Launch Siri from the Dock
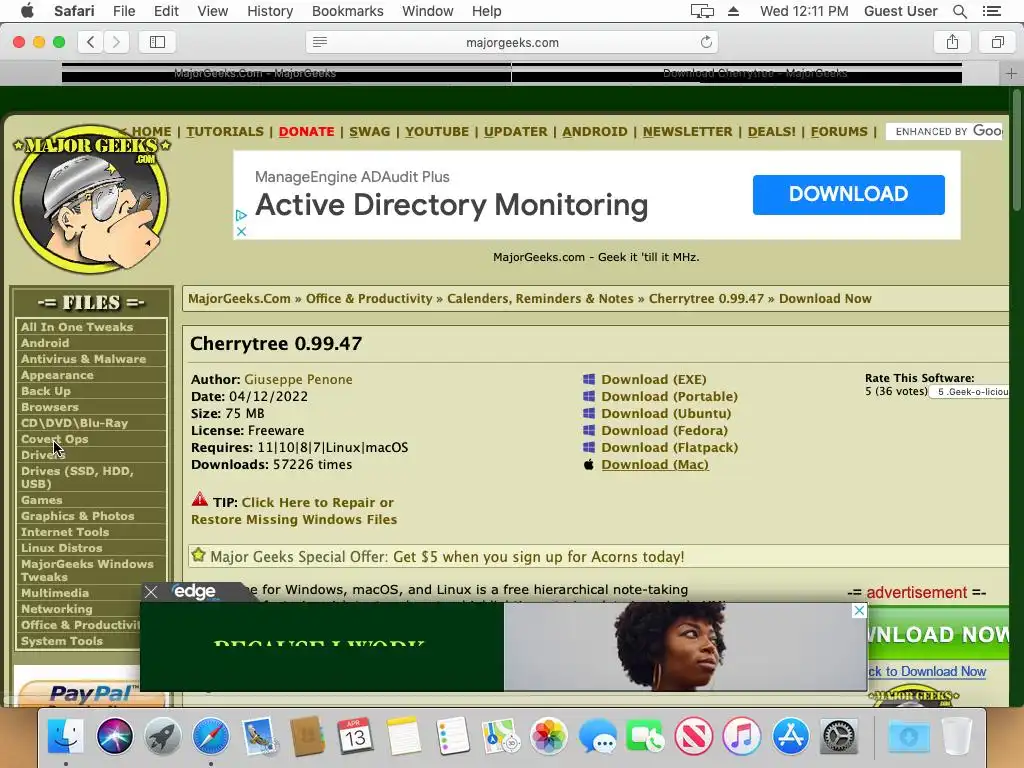This screenshot has width=1024, height=768. 114,735
